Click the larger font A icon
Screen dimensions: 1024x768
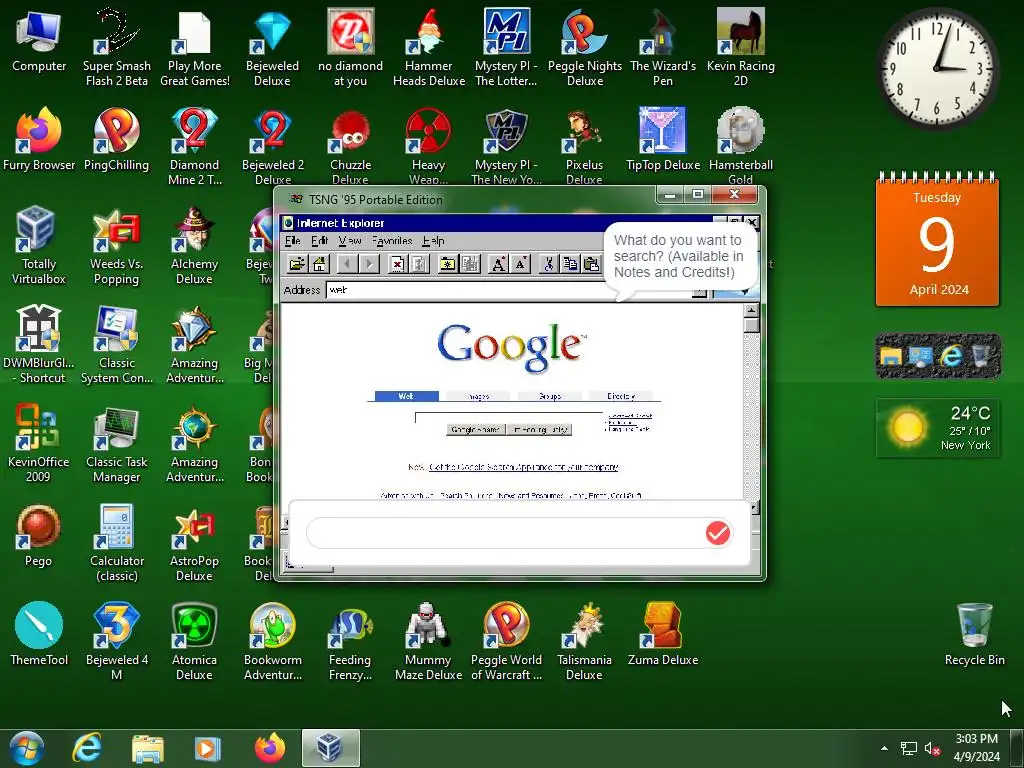click(498, 264)
